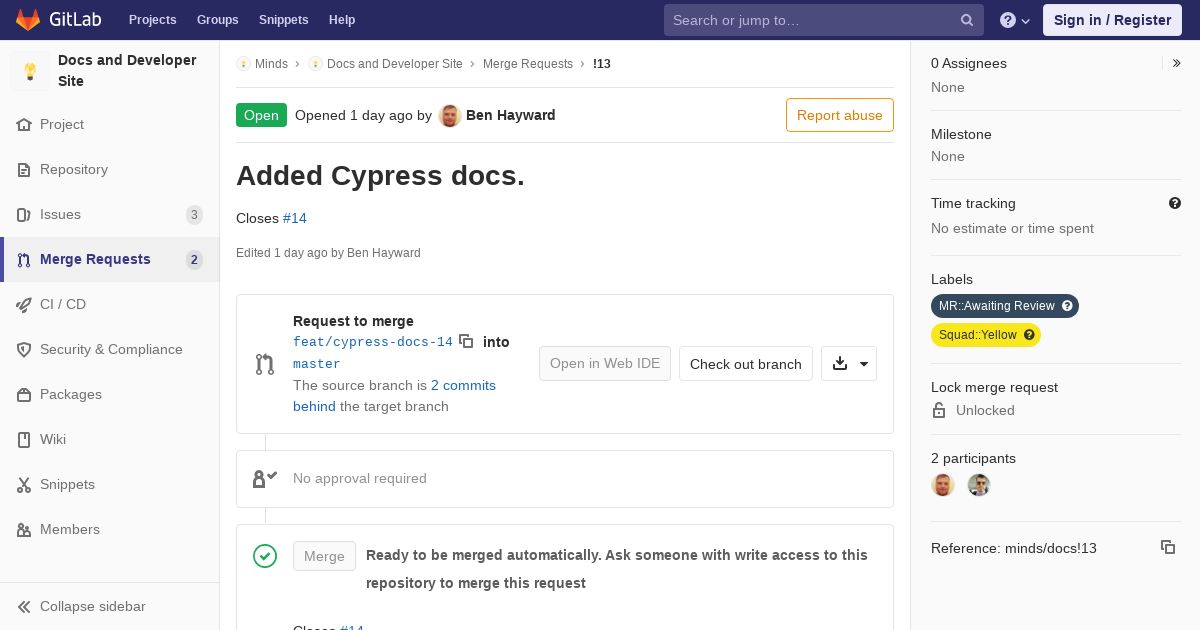Image resolution: width=1200 pixels, height=630 pixels.
Task: Click the Report abuse button
Action: click(x=839, y=115)
